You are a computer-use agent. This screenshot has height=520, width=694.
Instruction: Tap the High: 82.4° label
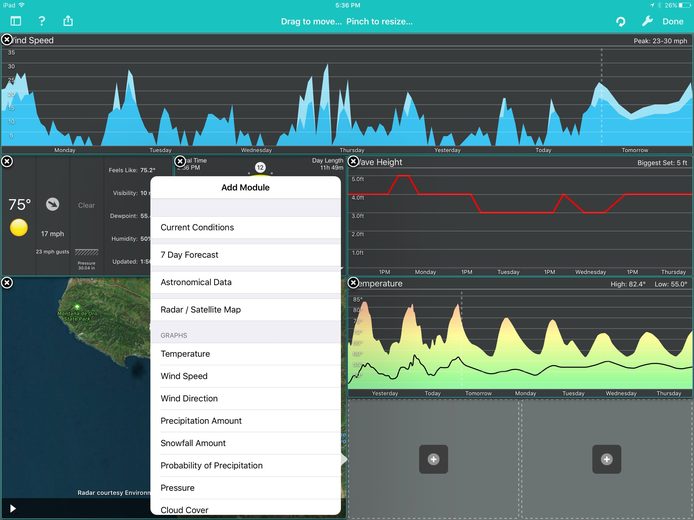[628, 284]
